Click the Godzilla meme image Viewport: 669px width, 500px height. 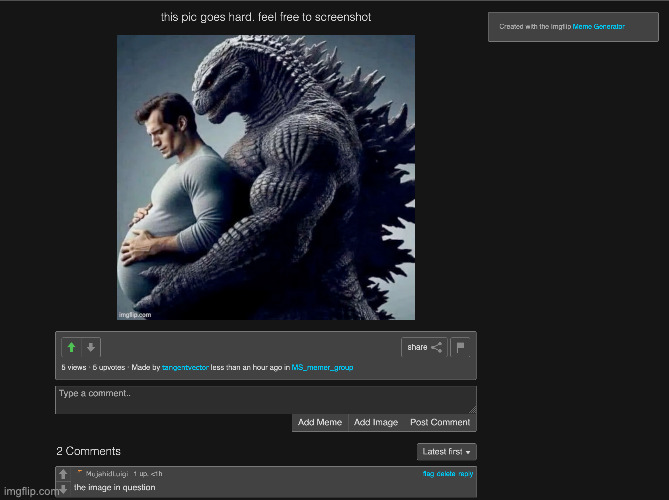coord(266,177)
